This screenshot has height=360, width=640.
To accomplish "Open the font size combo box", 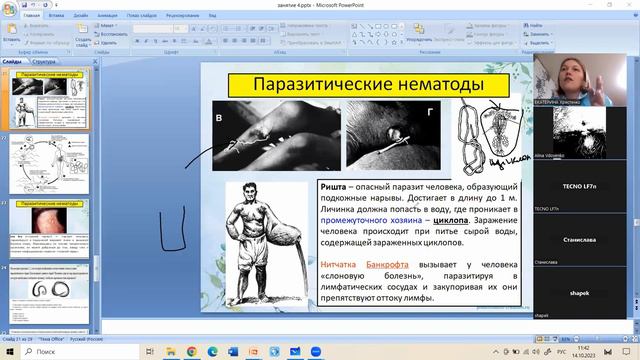I will pos(181,29).
